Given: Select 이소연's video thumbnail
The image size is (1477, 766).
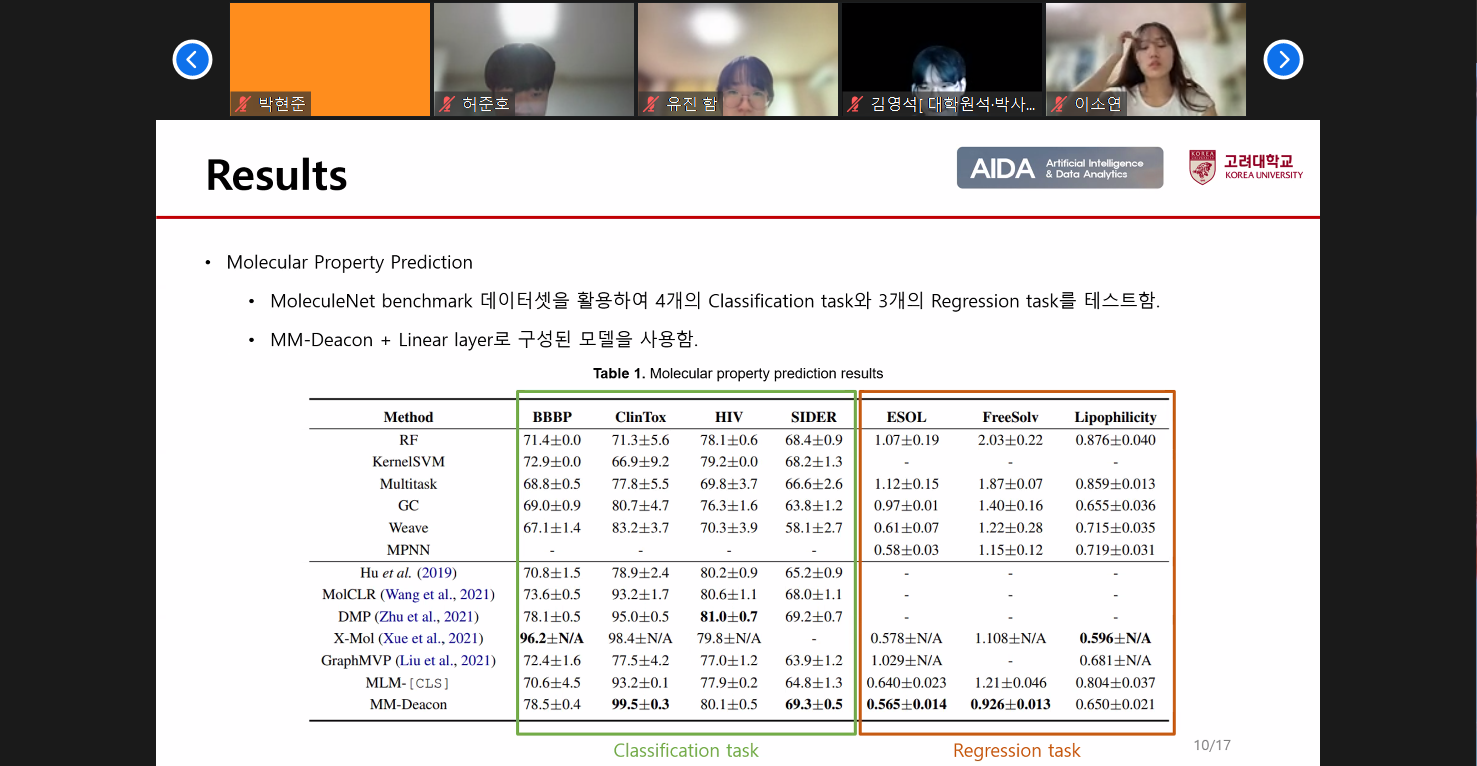Looking at the screenshot, I should 1146,50.
